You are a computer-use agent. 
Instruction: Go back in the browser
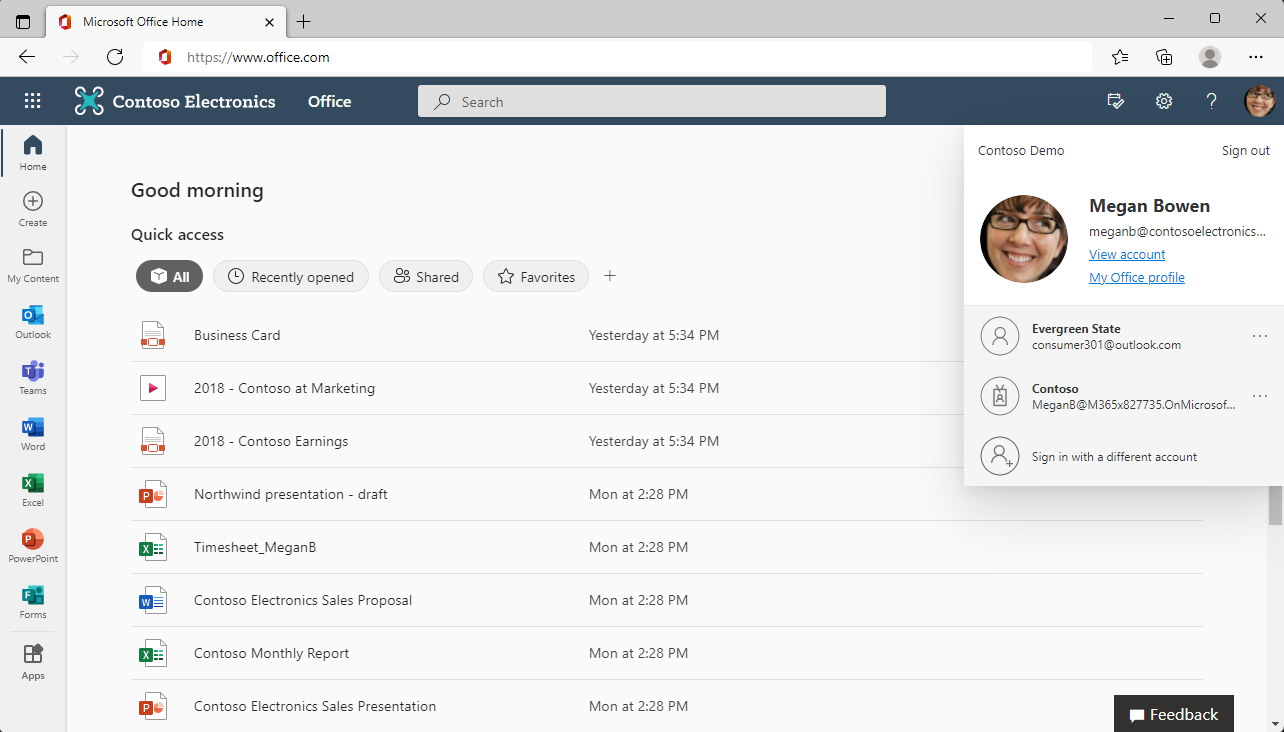pos(27,57)
